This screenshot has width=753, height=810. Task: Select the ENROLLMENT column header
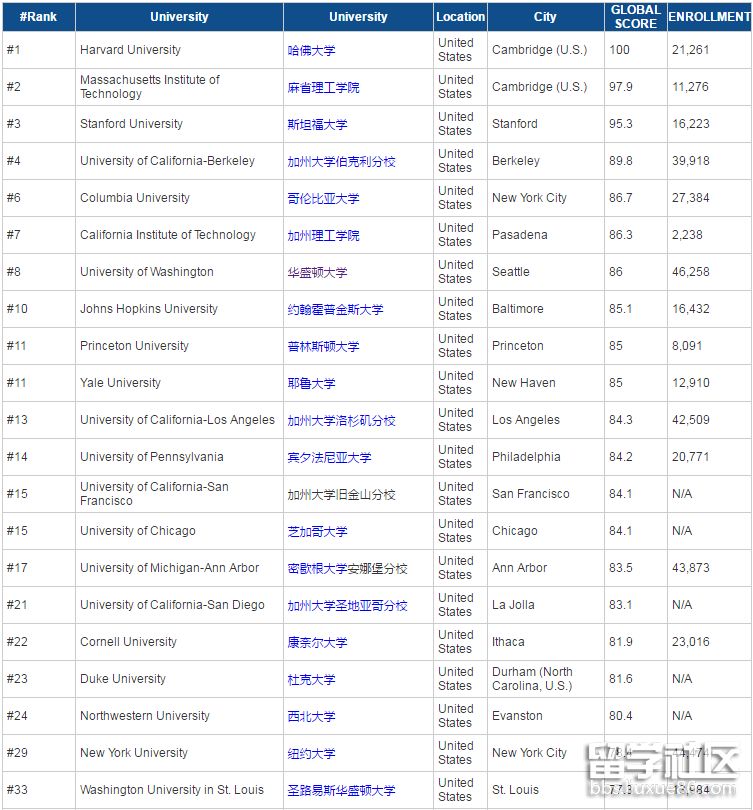tap(709, 17)
